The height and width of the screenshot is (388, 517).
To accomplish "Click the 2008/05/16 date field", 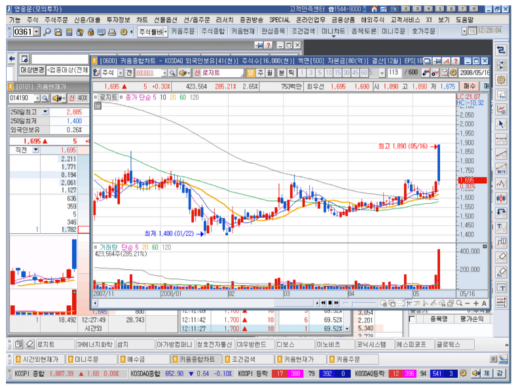I will tap(474, 73).
